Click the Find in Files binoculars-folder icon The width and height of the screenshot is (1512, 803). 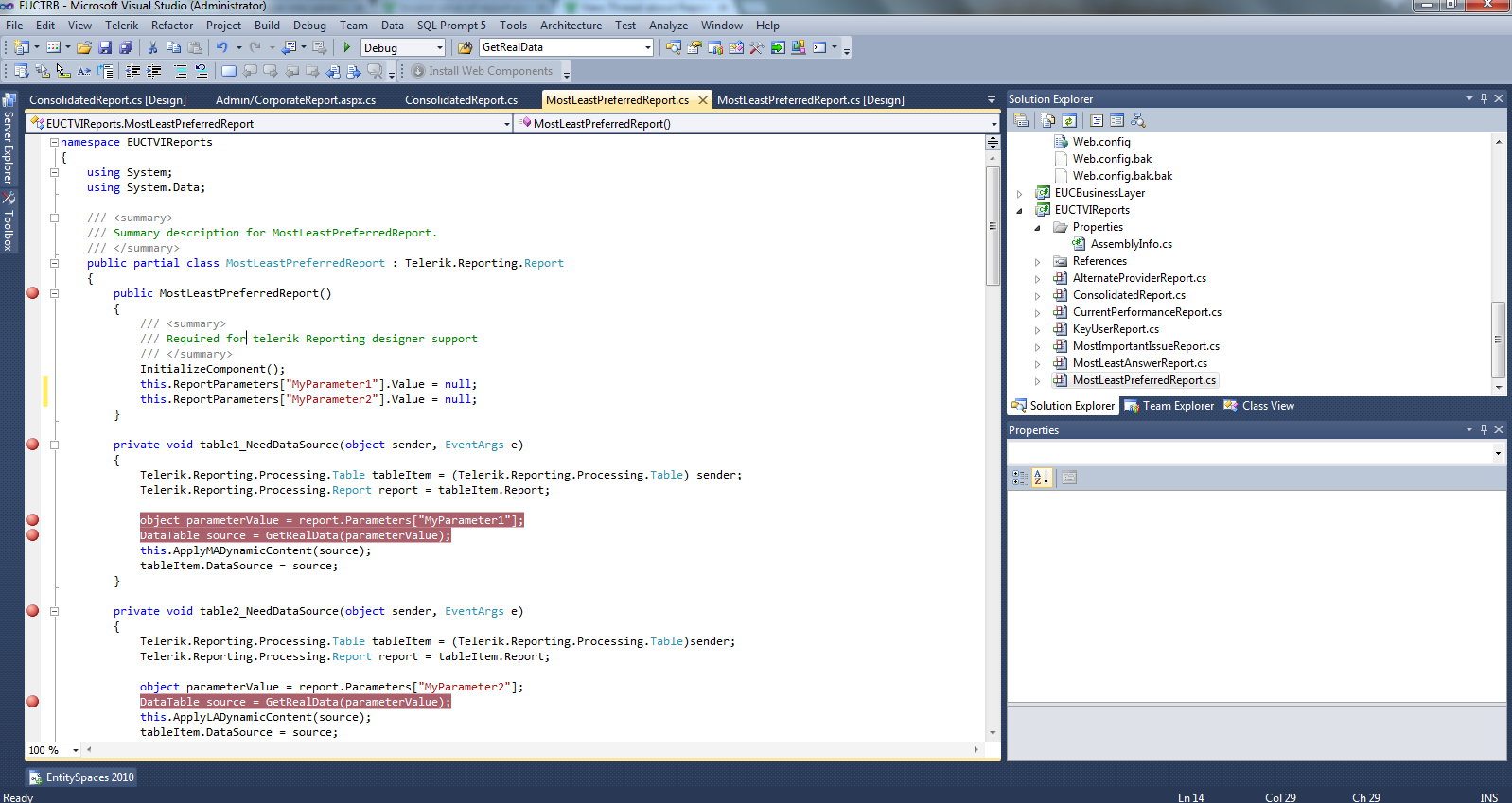point(466,47)
